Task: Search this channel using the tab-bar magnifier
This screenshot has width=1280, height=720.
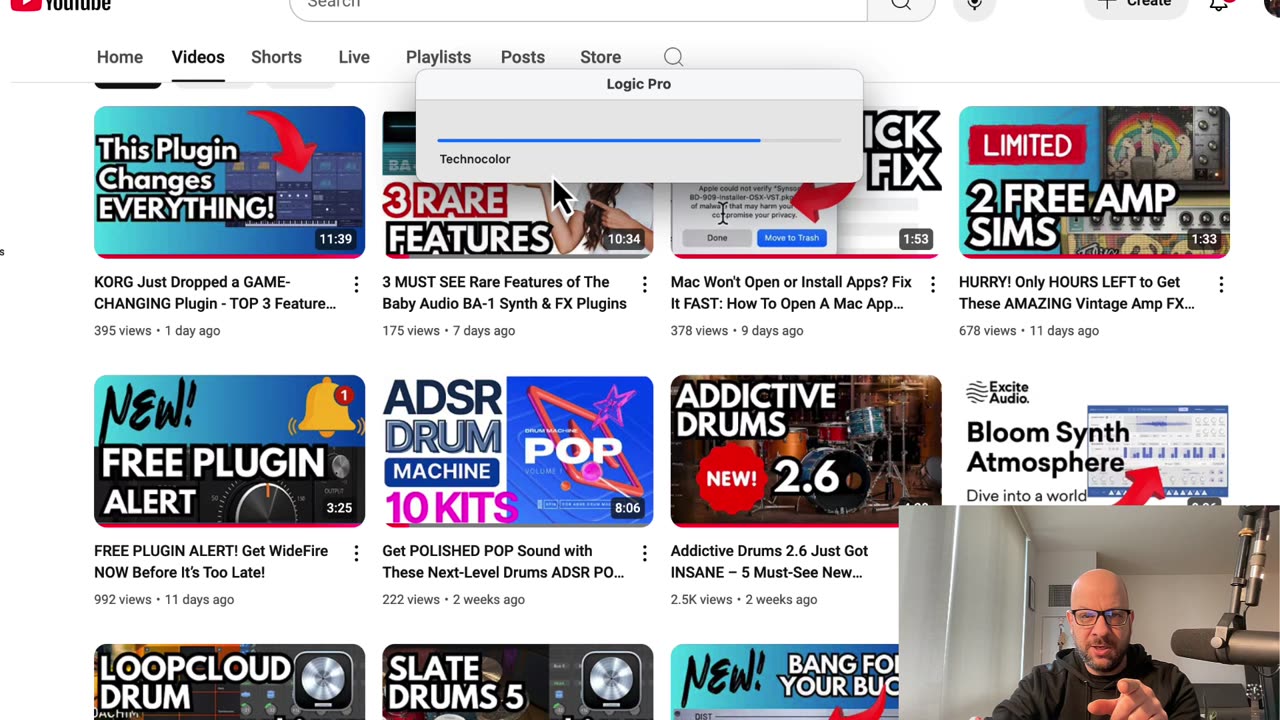Action: [x=673, y=57]
